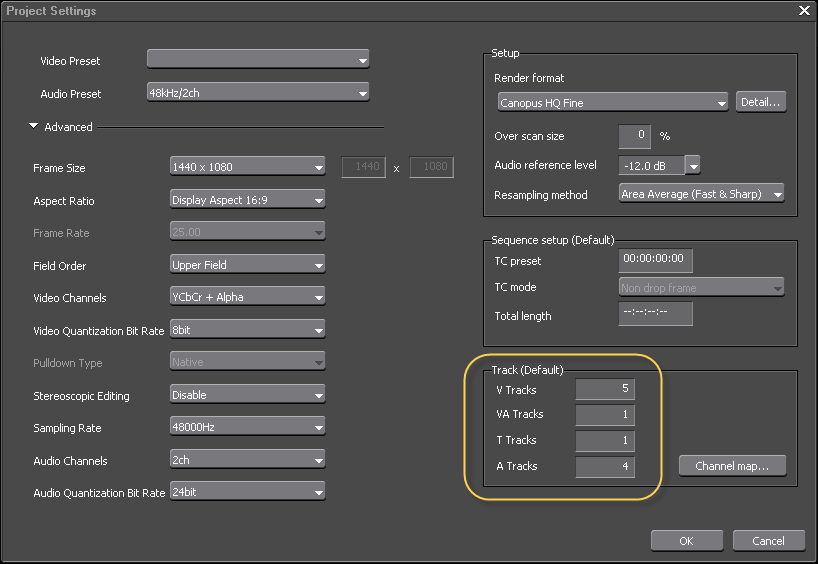Open the Audio Preset dropdown
The width and height of the screenshot is (818, 564).
click(x=258, y=94)
